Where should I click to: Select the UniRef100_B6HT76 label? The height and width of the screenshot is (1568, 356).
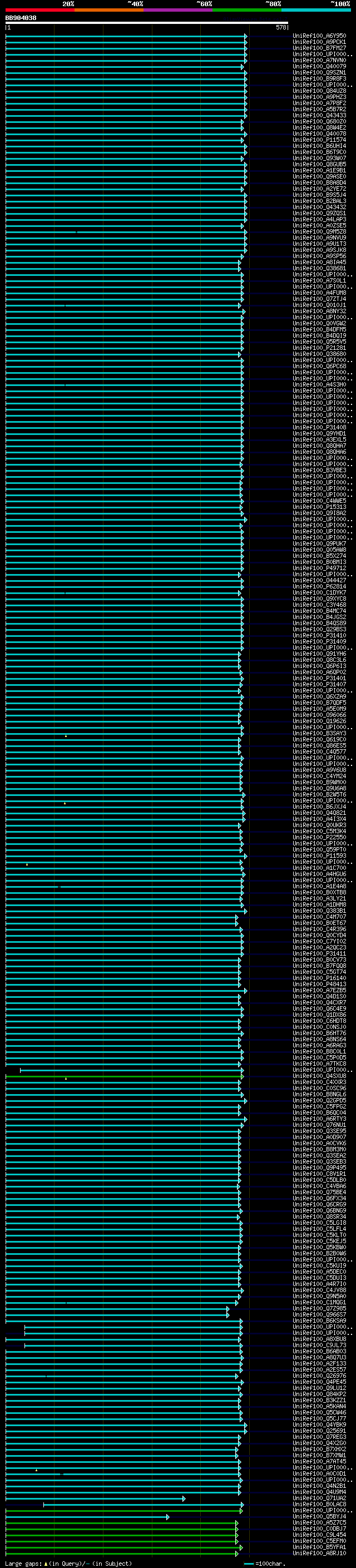click(x=319, y=1033)
